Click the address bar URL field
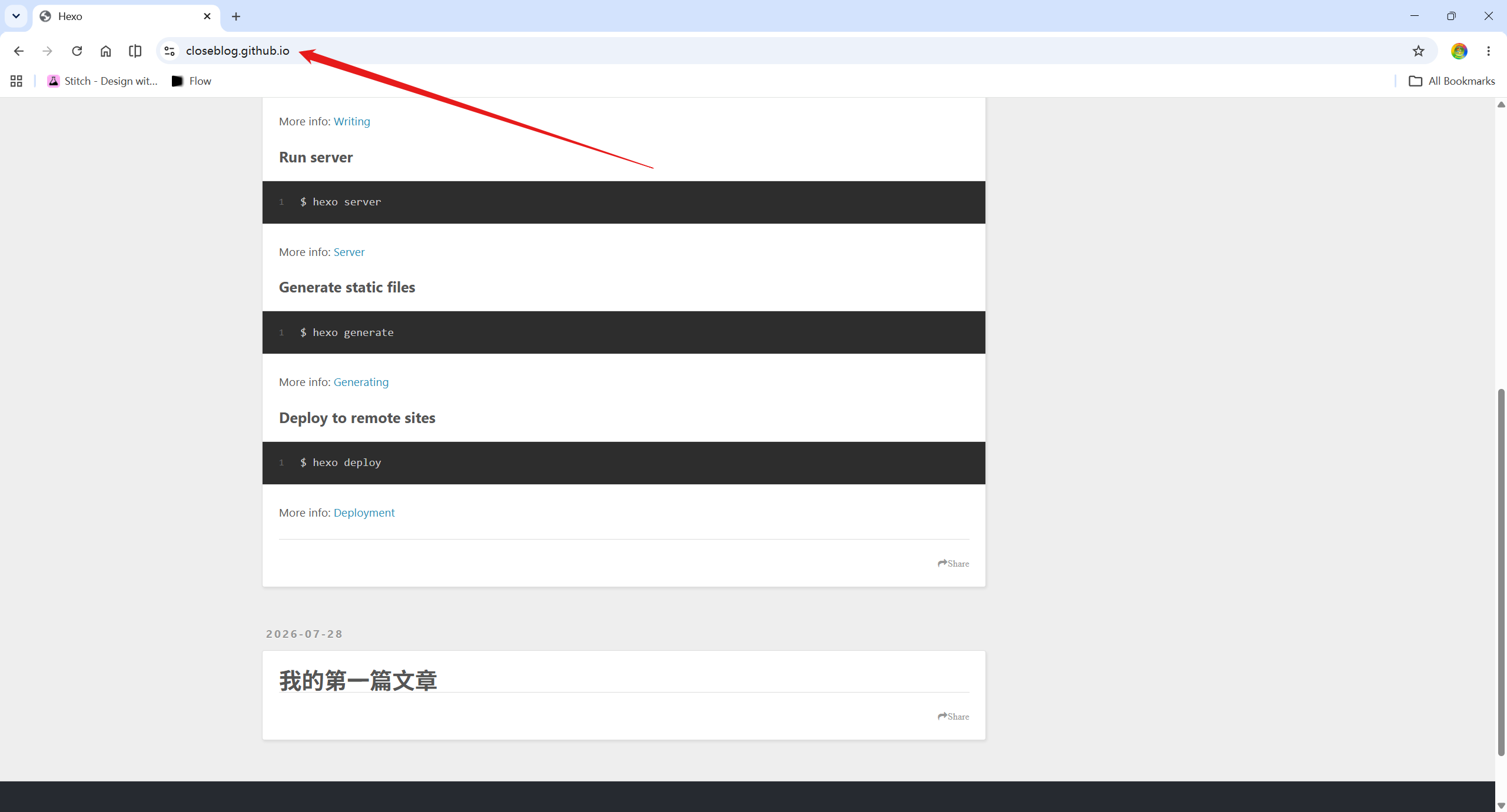 [789, 51]
